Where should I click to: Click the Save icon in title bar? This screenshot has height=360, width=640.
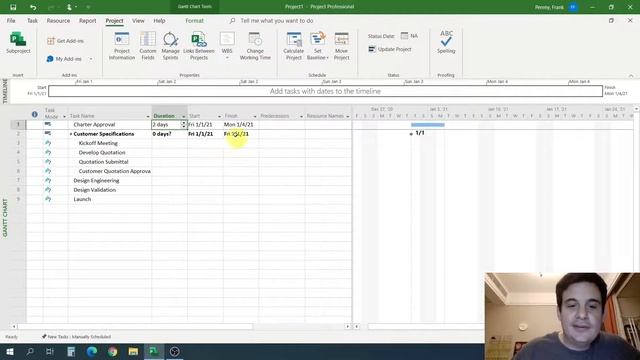13,7
